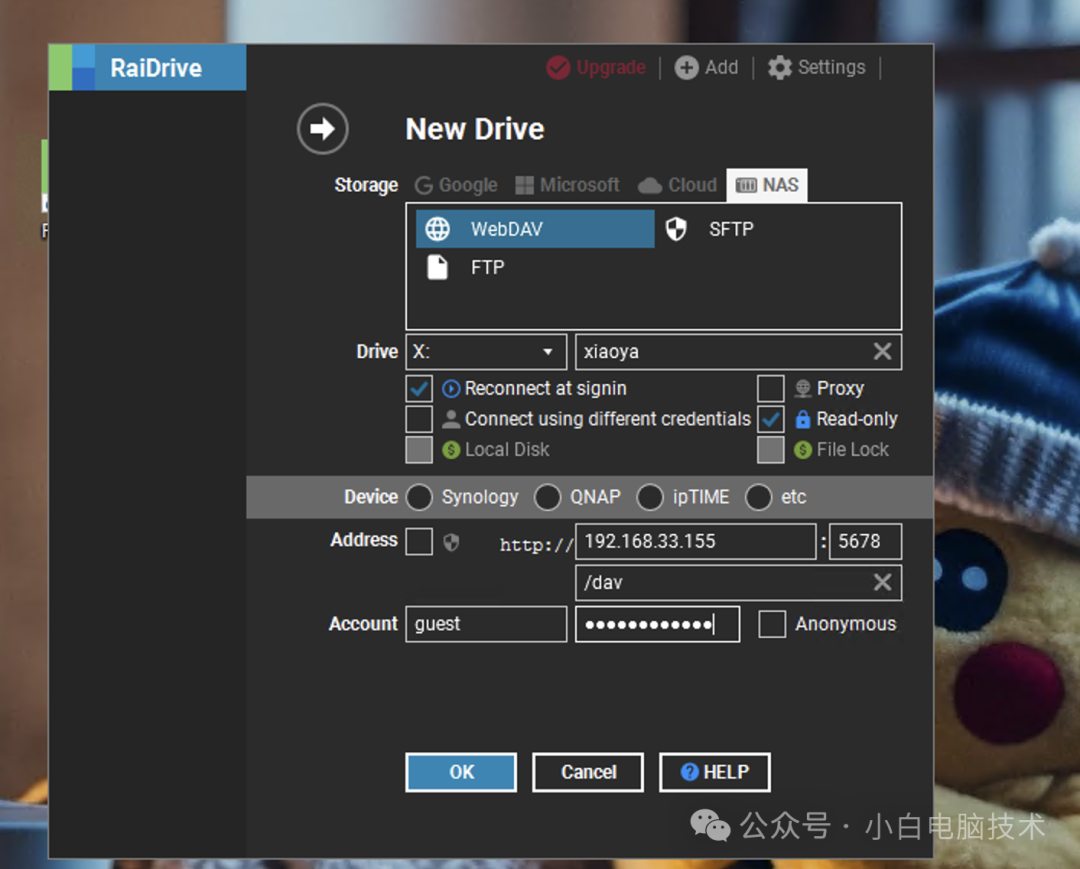Click the Add plus icon
This screenshot has height=869, width=1080.
(x=686, y=67)
